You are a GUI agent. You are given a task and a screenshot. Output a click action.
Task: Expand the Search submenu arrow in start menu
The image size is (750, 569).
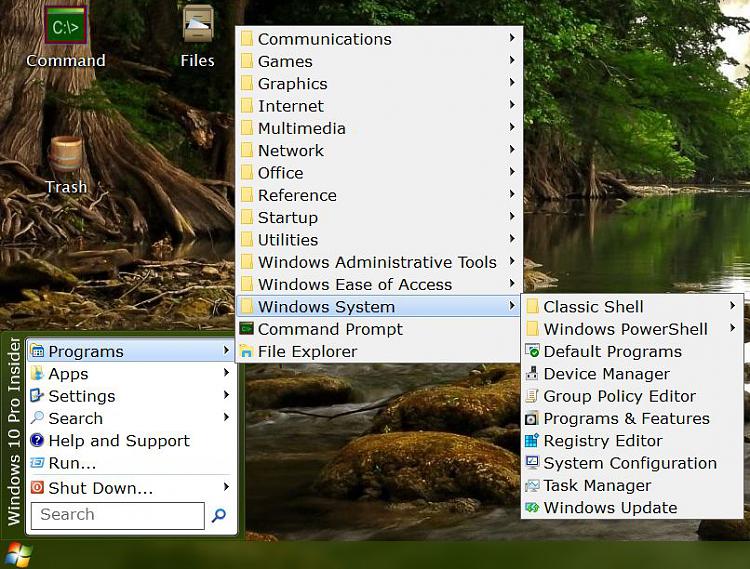tap(226, 417)
